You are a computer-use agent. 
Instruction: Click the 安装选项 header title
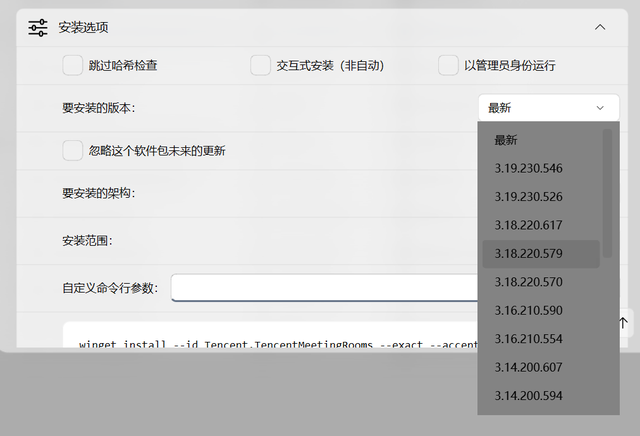coord(83,27)
